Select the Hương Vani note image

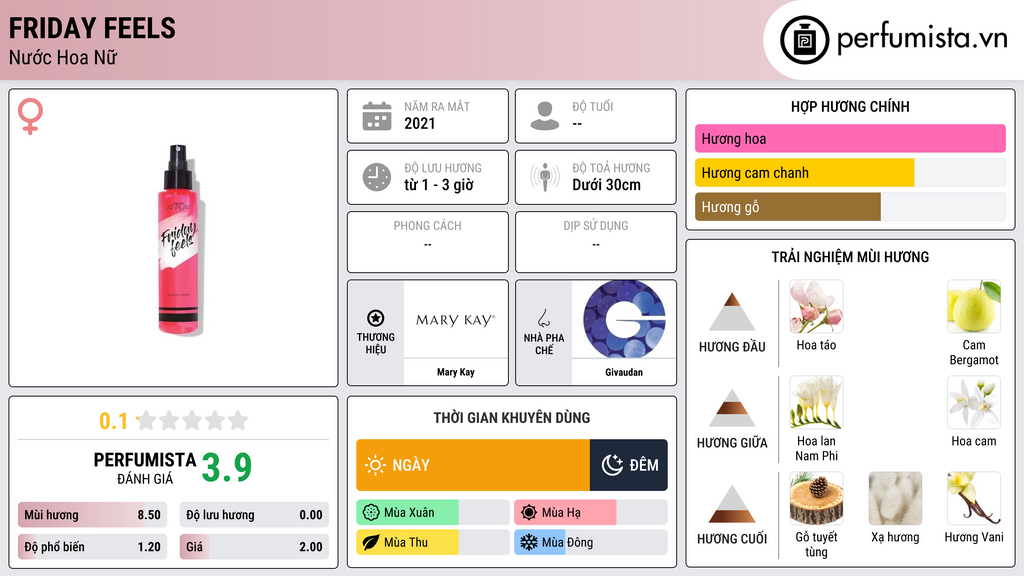[x=974, y=499]
